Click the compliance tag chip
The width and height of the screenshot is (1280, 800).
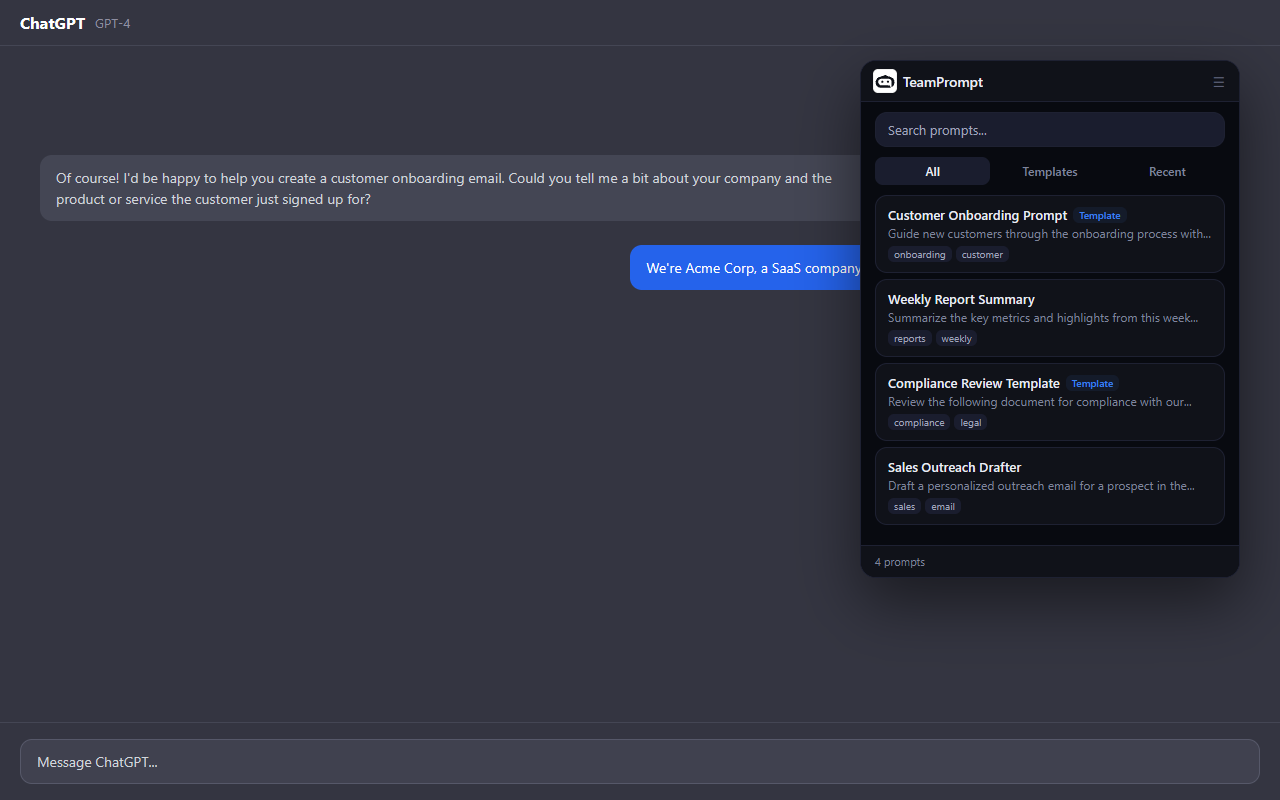tap(919, 423)
